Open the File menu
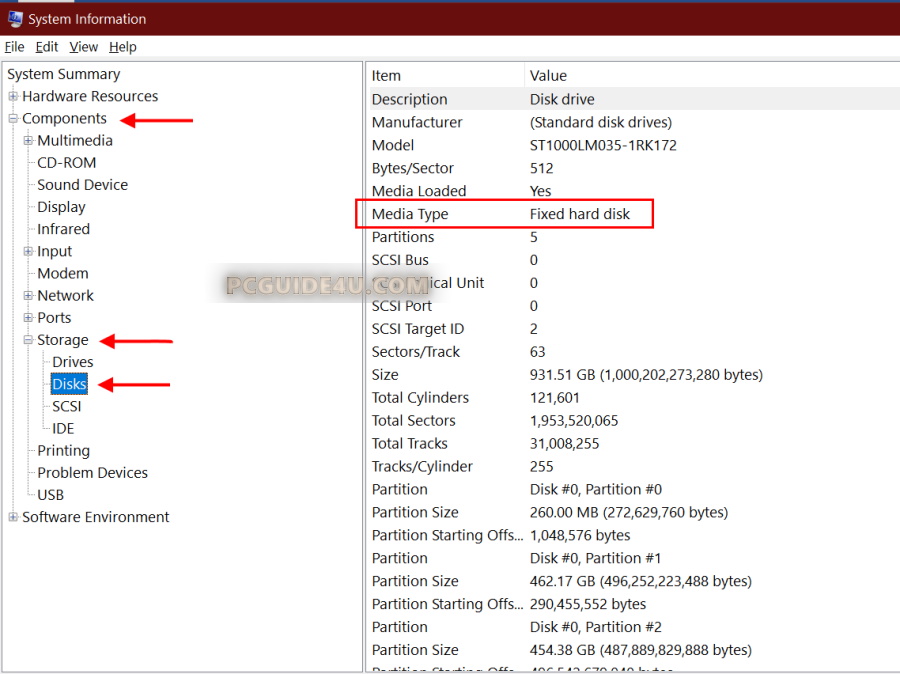900x674 pixels. tap(14, 47)
